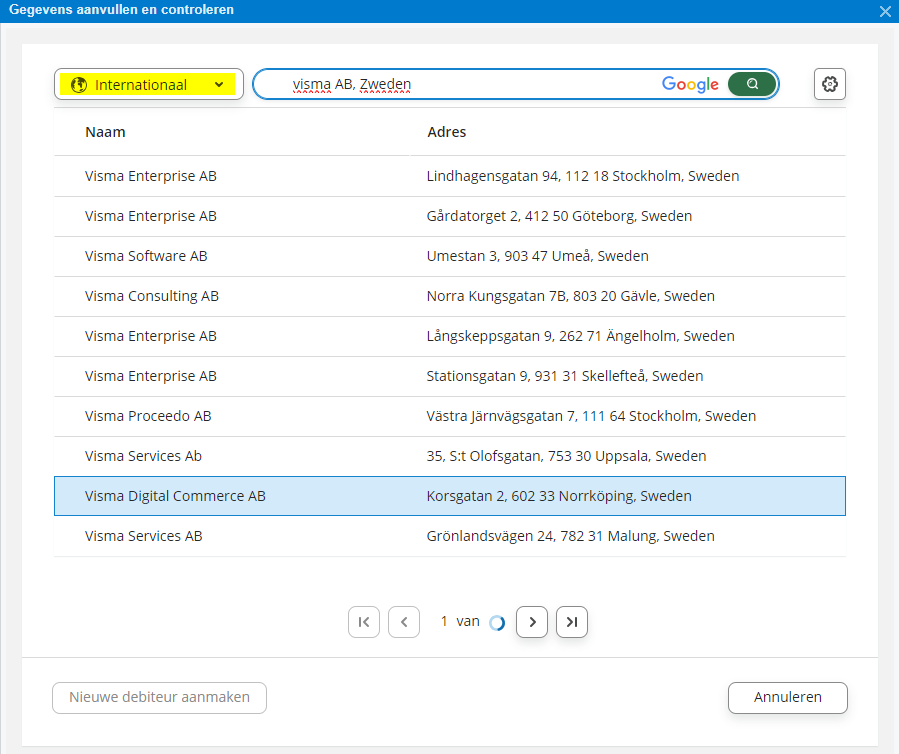Select the Visma Proceedo AB name
Viewport: 899px width, 754px height.
148,416
